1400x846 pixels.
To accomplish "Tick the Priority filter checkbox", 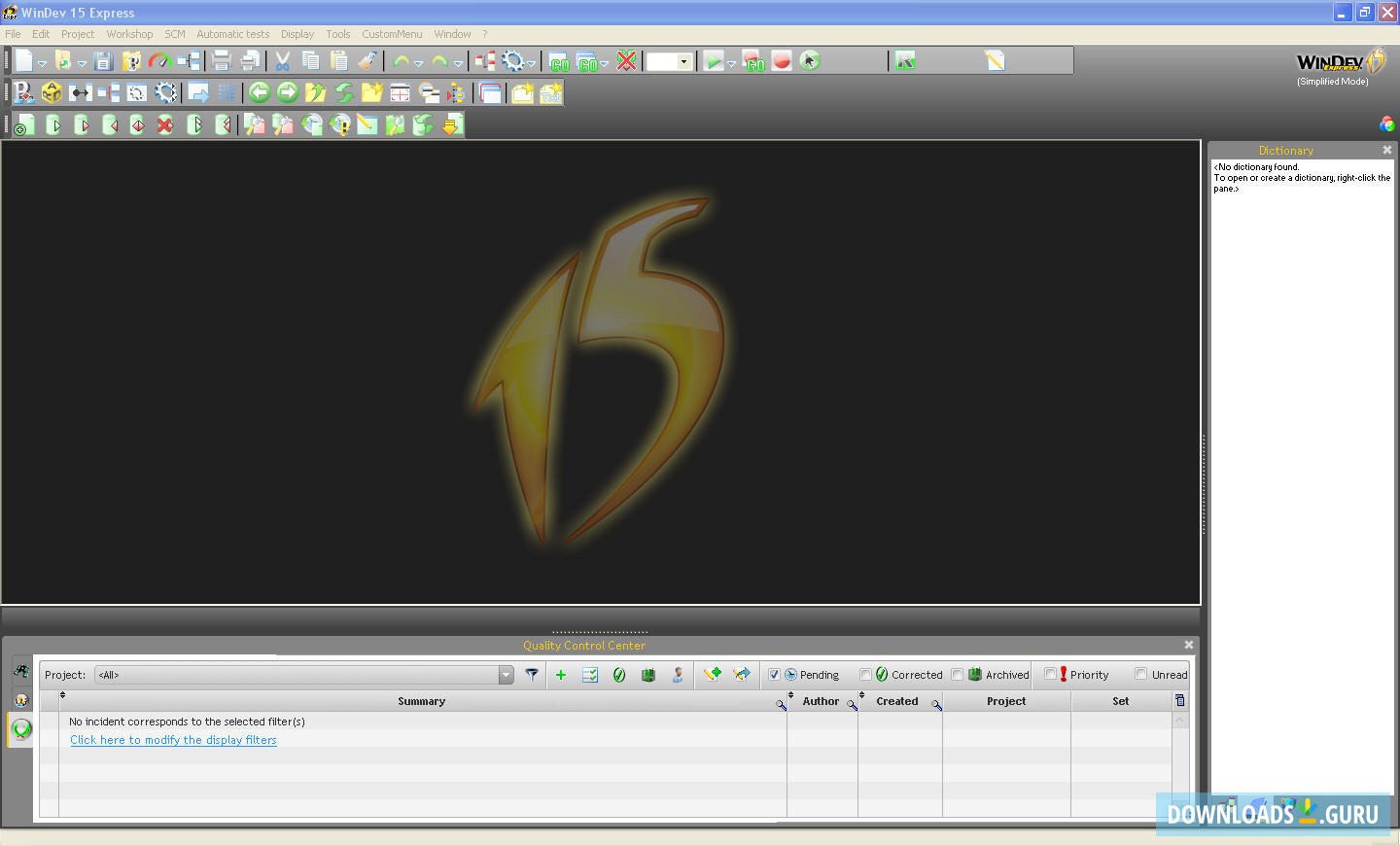I will click(1050, 675).
